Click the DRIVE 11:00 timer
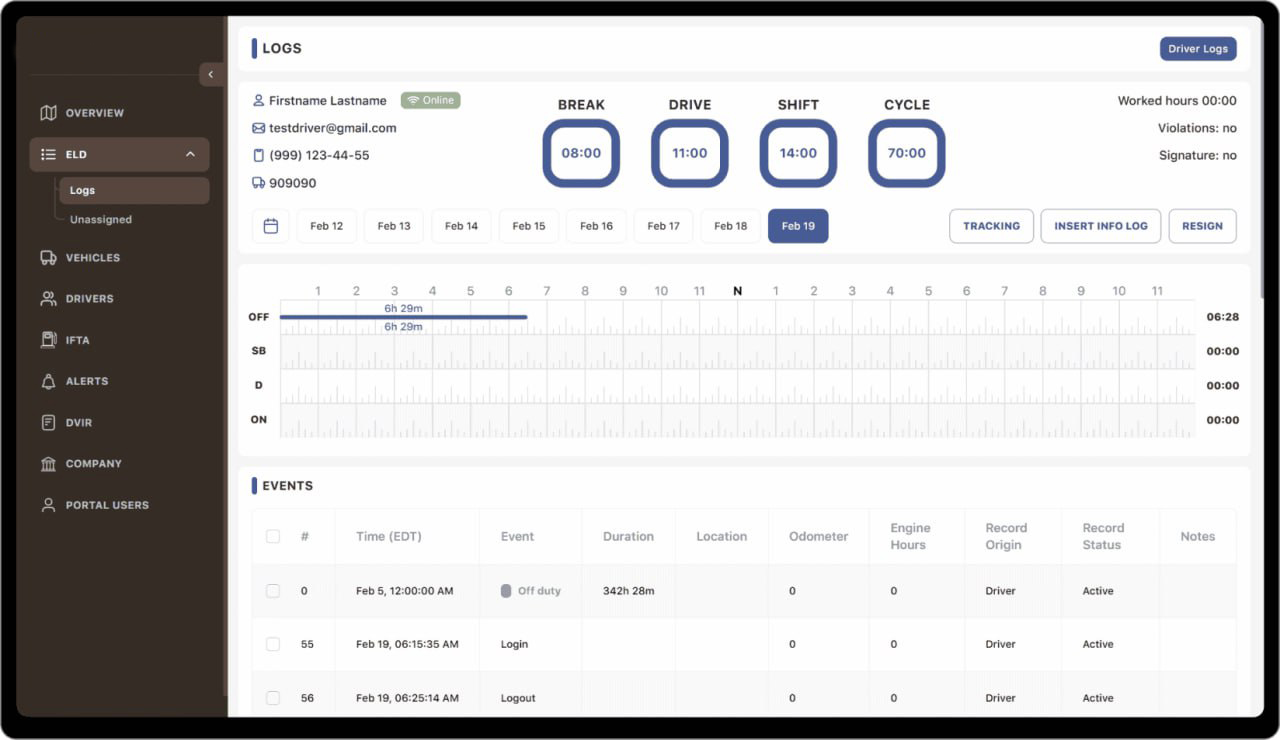This screenshot has width=1280, height=740. point(690,153)
